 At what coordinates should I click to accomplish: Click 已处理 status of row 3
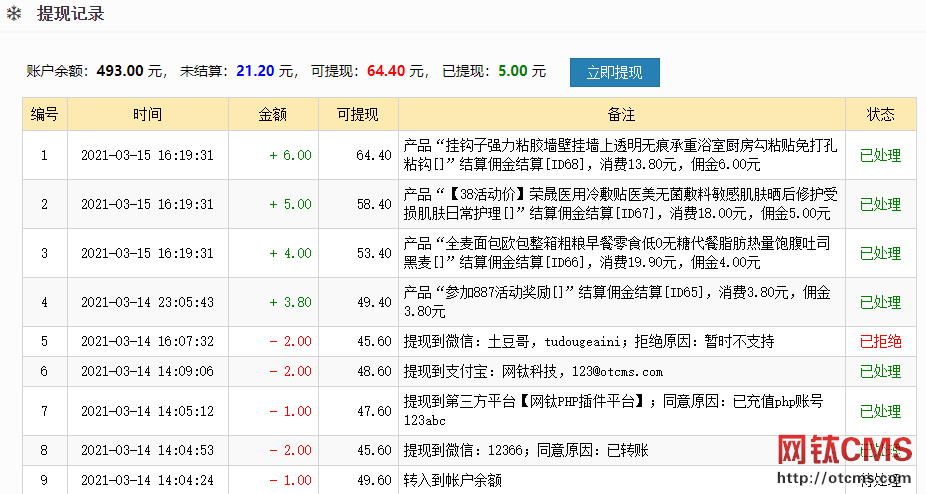point(881,254)
